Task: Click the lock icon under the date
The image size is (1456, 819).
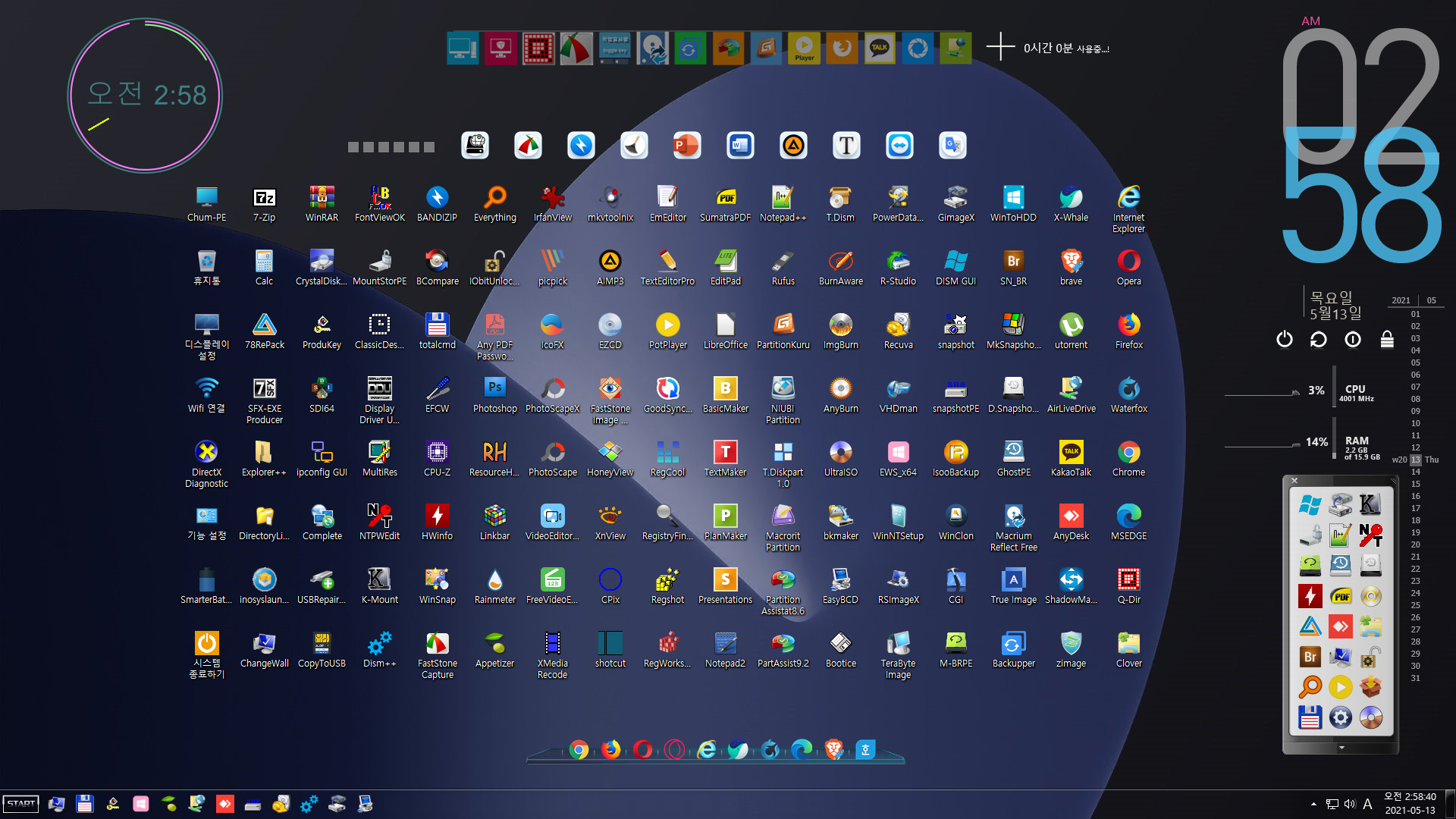Action: click(1386, 339)
